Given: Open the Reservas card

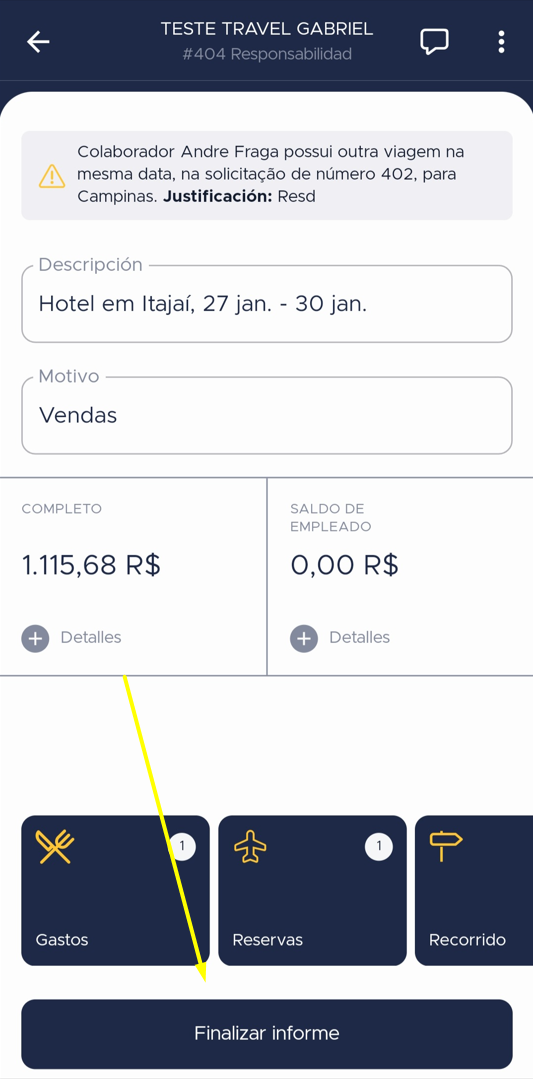Looking at the screenshot, I should (312, 890).
